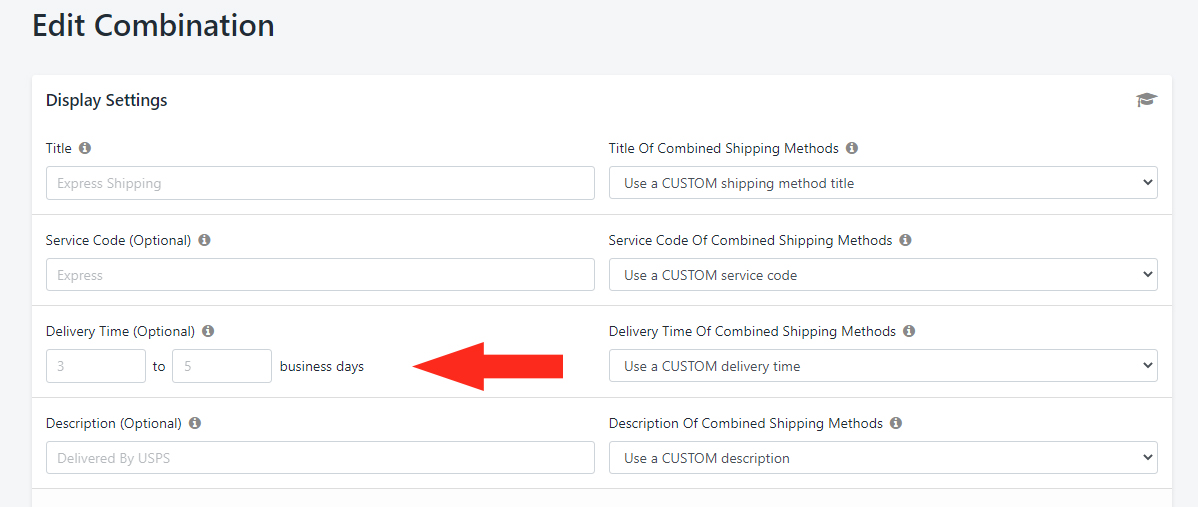
Task: Click info icon next to Delivery Time (Optional)
Action: click(x=208, y=331)
